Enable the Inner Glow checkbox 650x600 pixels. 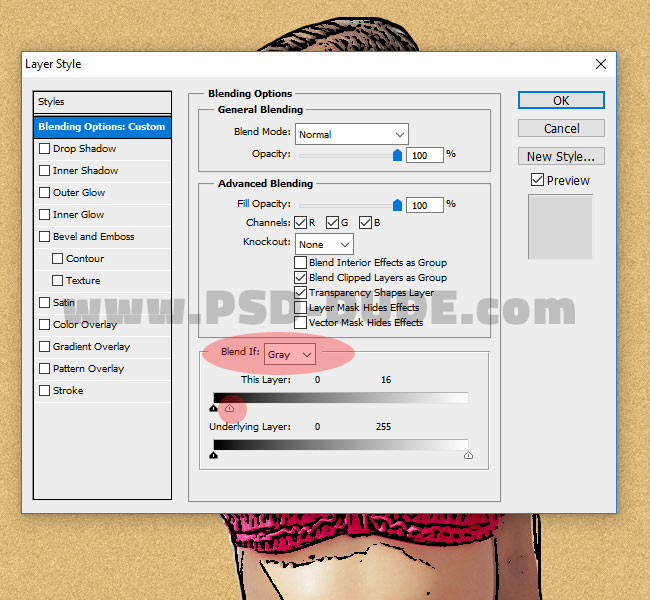(44, 214)
